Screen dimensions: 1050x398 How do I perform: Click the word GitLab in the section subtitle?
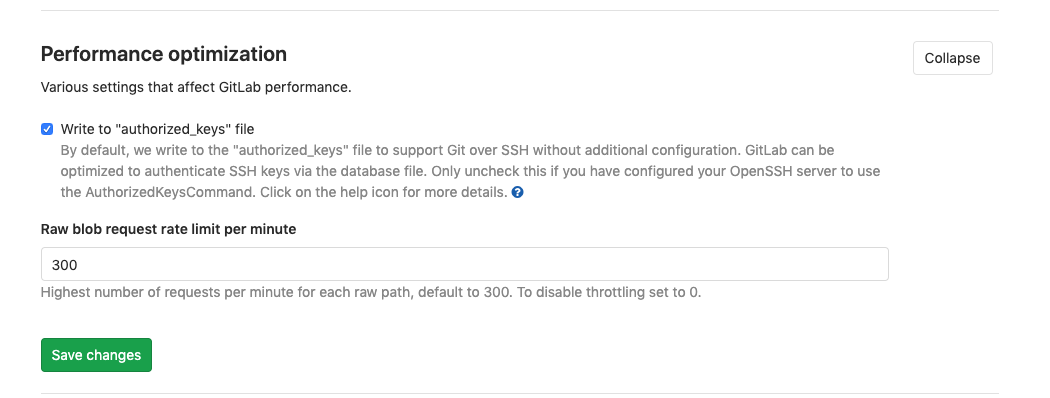(240, 88)
